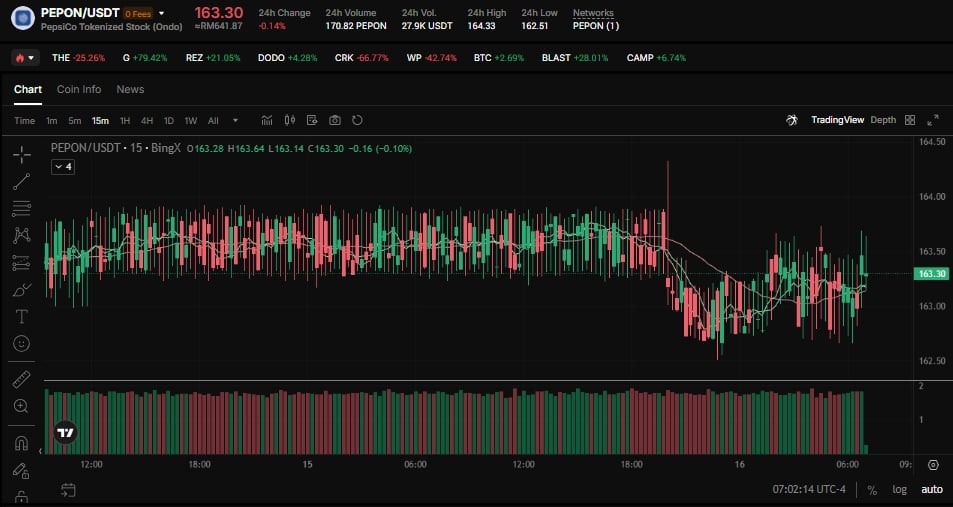Open the emoji sticker tool

[x=21, y=343]
